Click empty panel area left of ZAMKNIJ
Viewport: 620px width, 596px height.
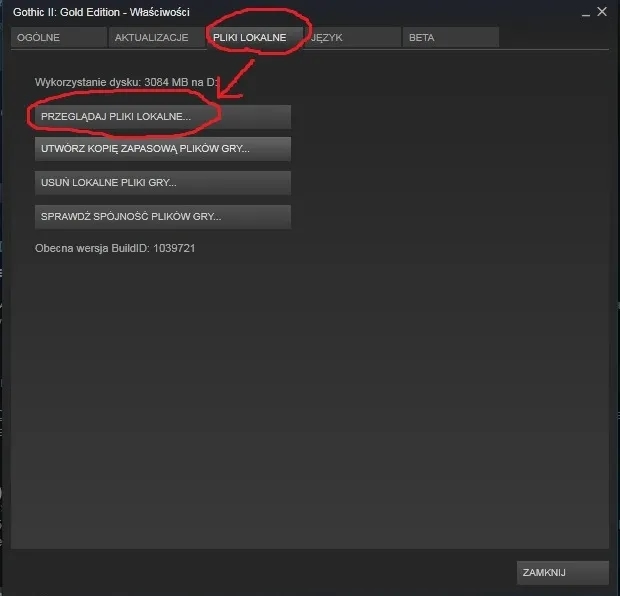(300, 572)
